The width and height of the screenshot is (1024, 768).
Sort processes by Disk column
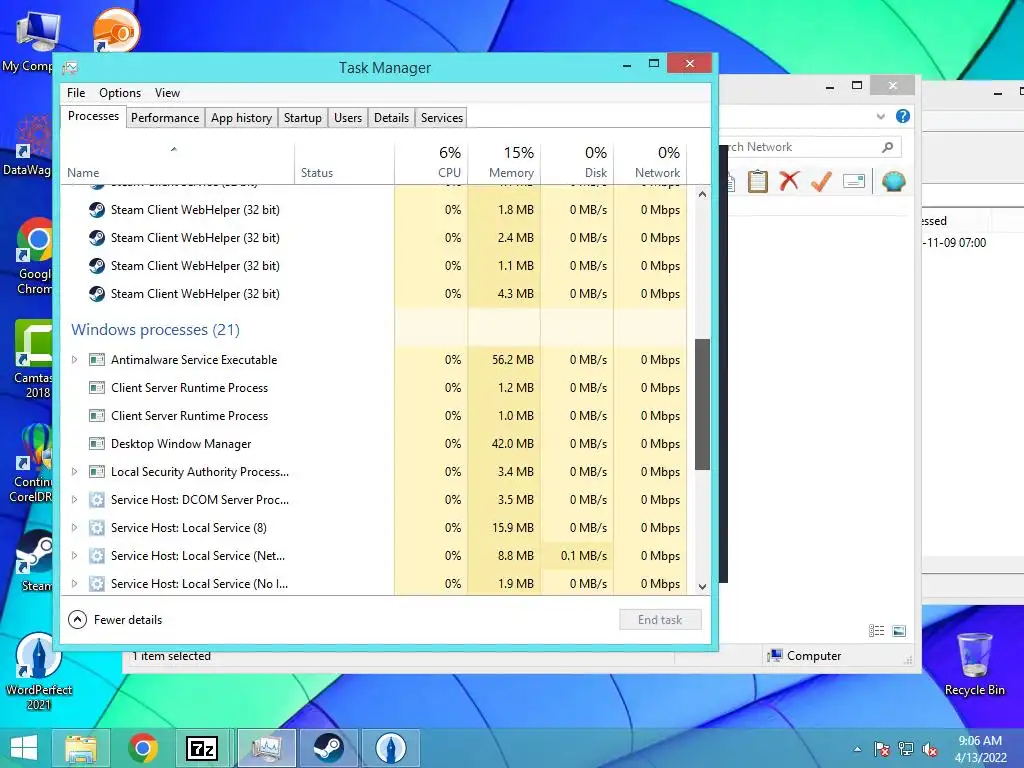coord(577,162)
